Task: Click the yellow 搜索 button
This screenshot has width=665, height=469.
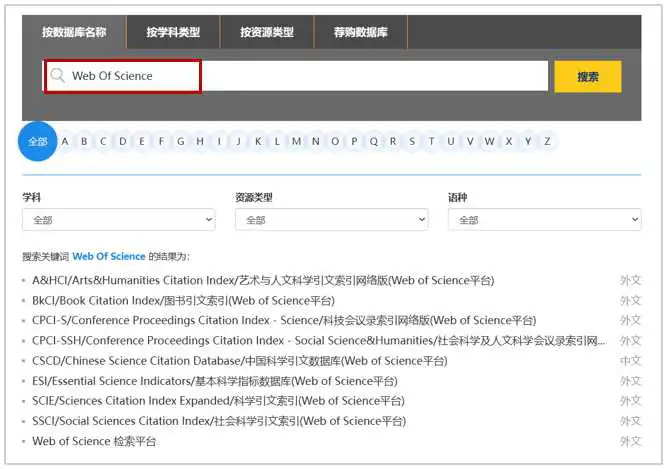Action: pyautogui.click(x=588, y=77)
